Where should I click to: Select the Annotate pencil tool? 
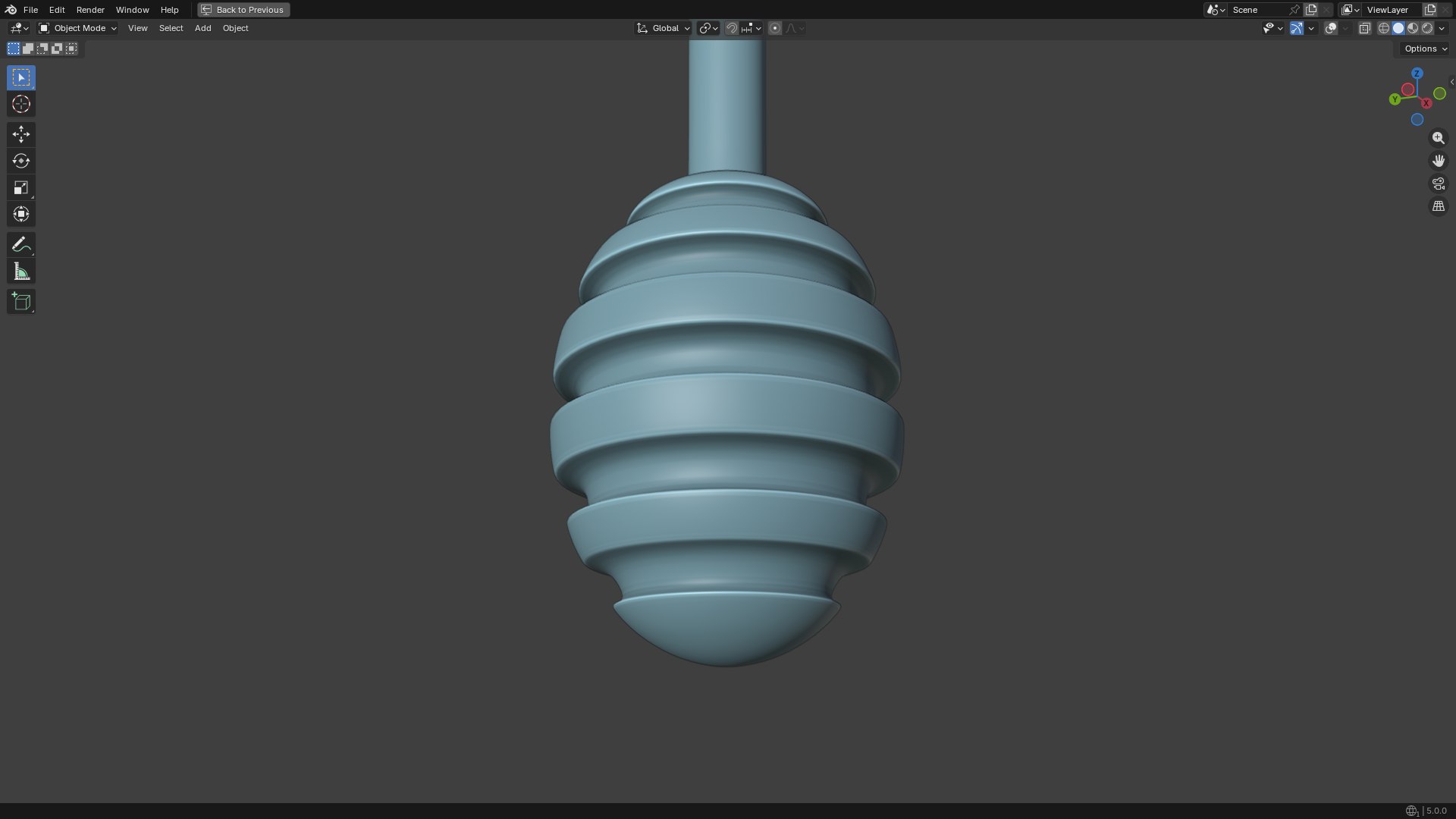pyautogui.click(x=21, y=244)
